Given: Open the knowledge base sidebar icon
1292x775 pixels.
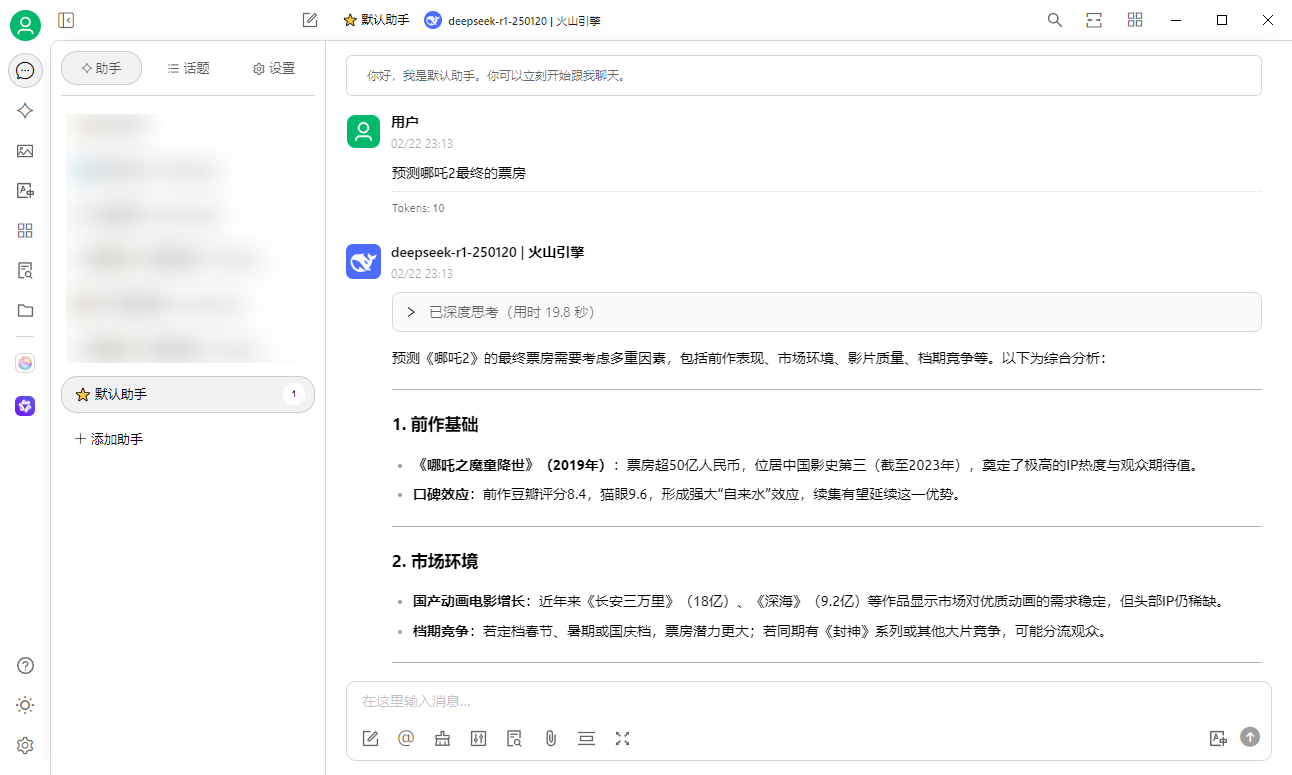Looking at the screenshot, I should (x=25, y=270).
